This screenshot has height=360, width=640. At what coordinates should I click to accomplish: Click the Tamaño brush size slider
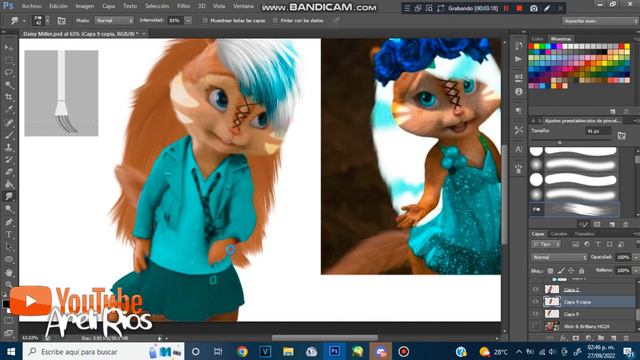[x=572, y=142]
